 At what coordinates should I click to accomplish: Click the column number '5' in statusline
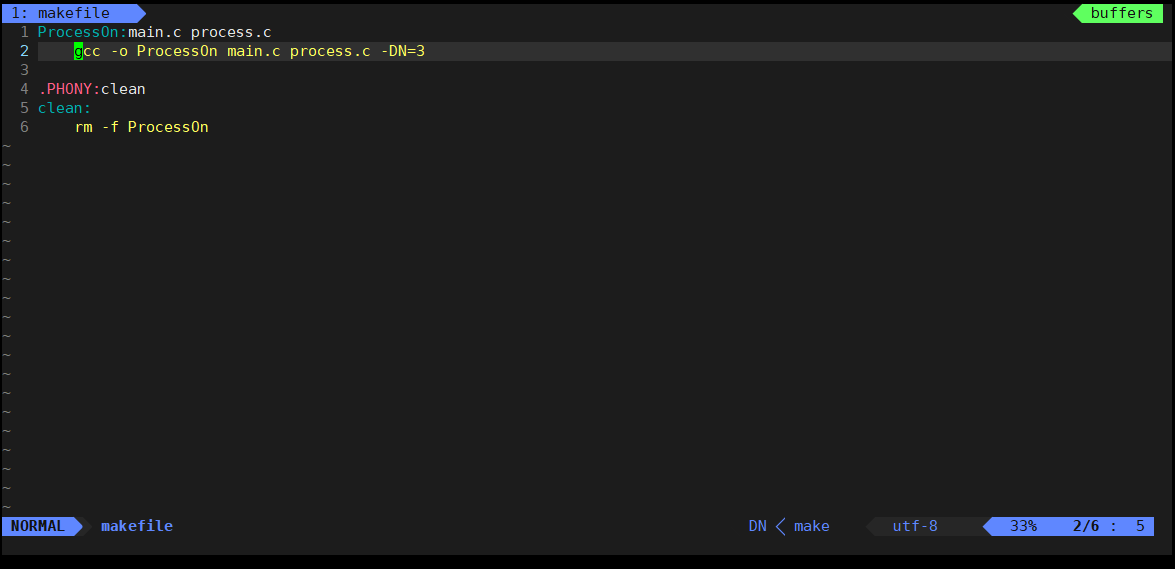1140,526
